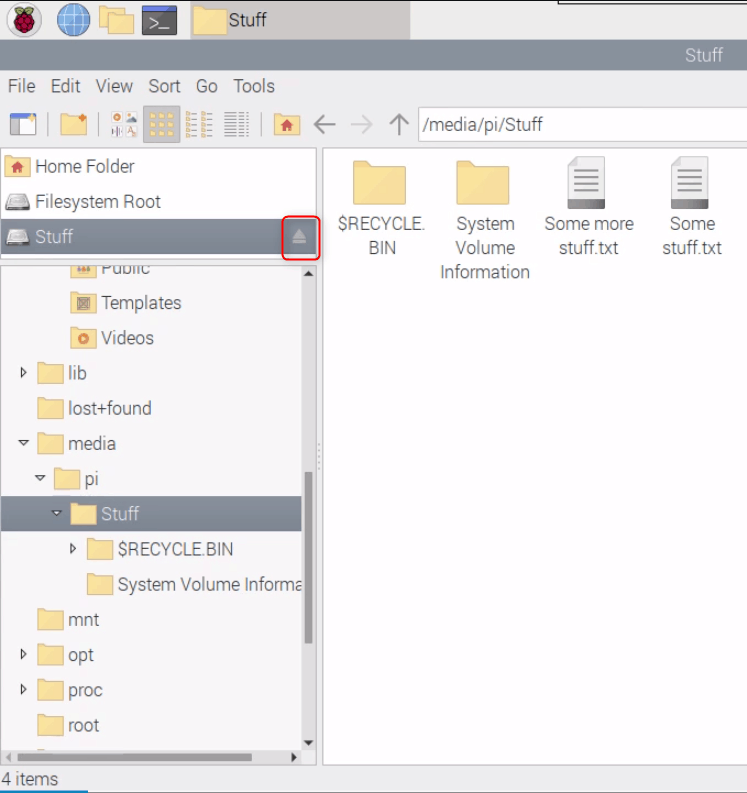Viewport: 747px width, 793px height.
Task: Switch to icon view mode
Action: [x=161, y=124]
